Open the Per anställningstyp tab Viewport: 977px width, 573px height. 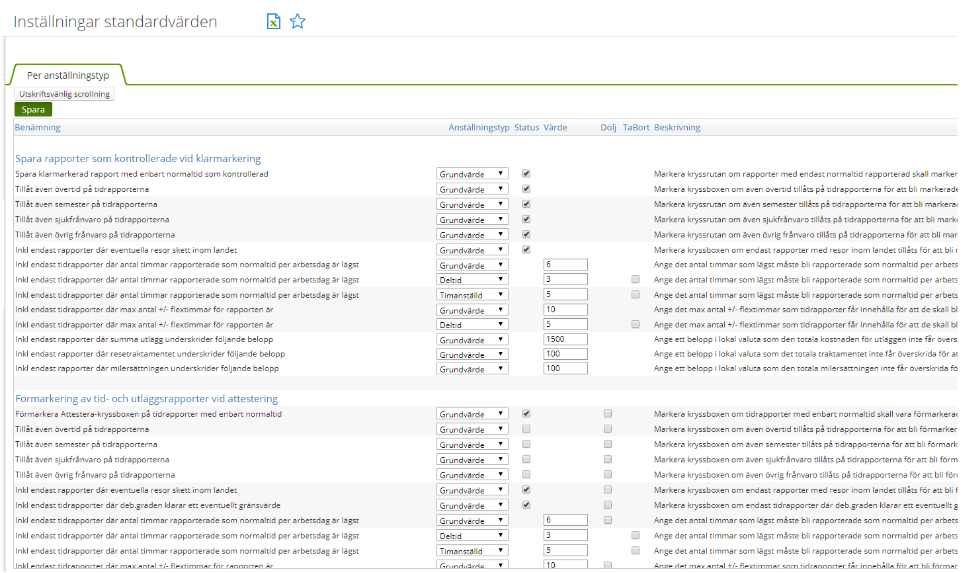point(67,75)
